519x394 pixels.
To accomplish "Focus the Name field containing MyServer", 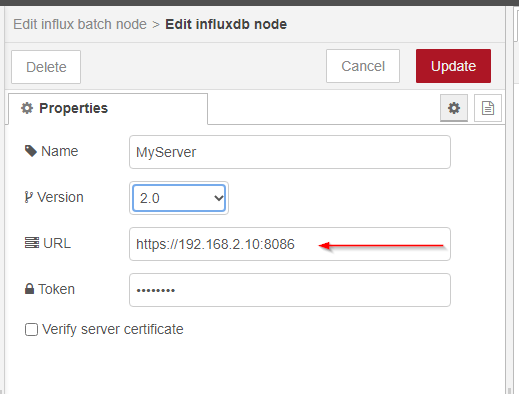I will coord(290,152).
